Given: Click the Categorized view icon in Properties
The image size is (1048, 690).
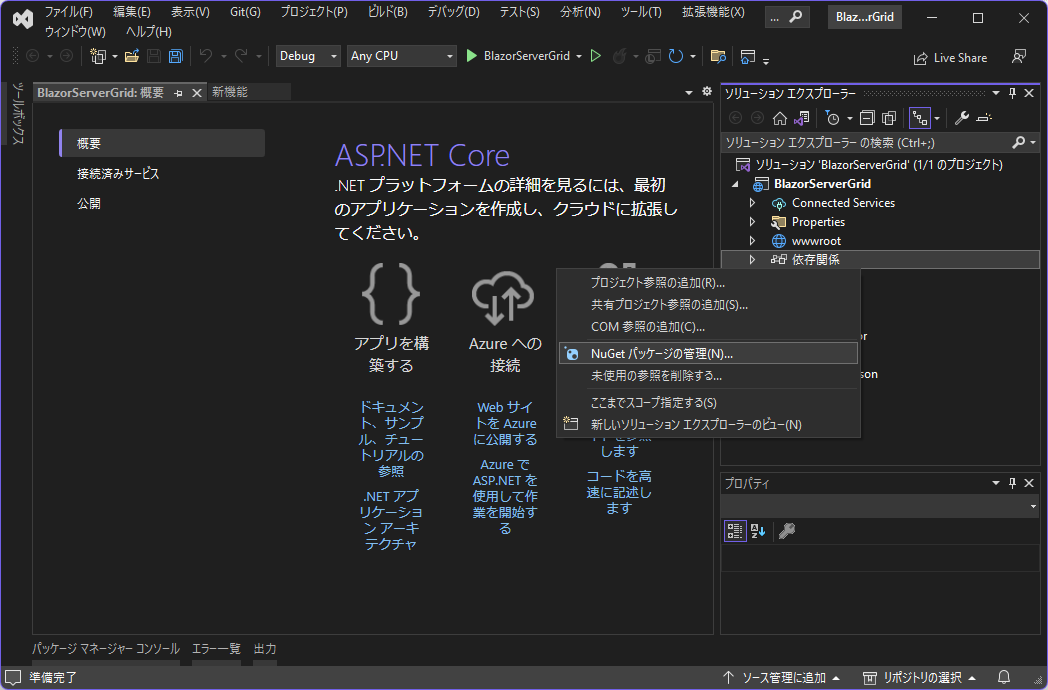Looking at the screenshot, I should point(735,531).
